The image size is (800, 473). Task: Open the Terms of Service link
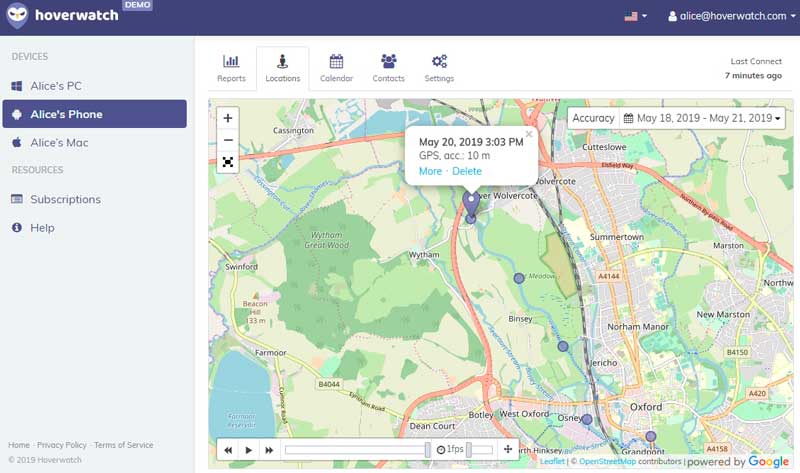[x=123, y=445]
